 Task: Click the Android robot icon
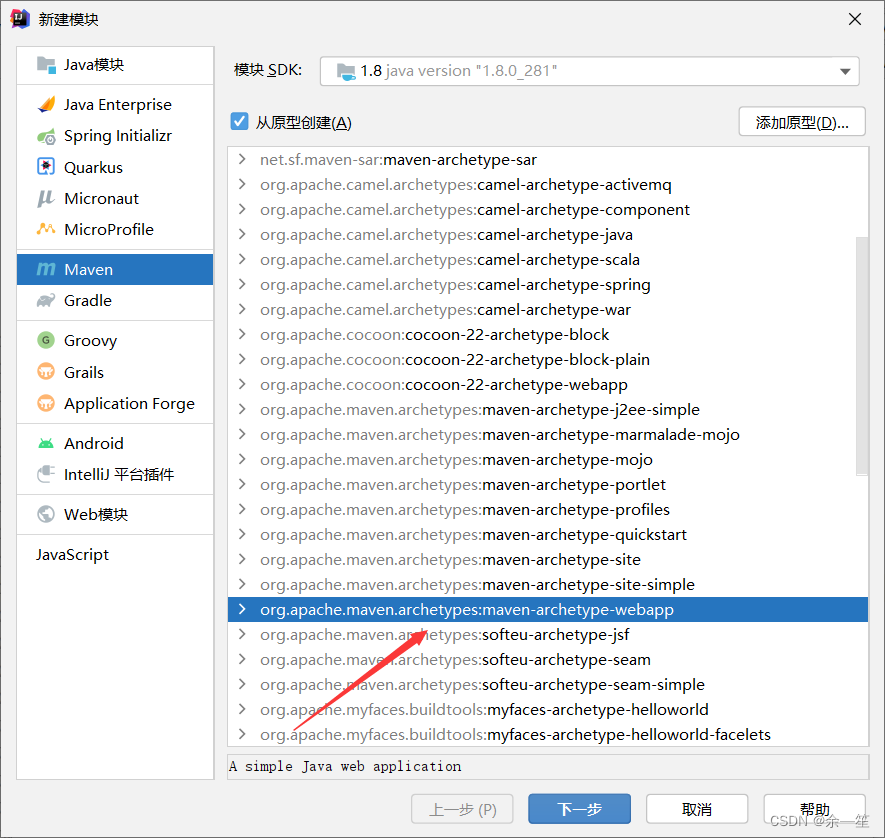(x=46, y=444)
